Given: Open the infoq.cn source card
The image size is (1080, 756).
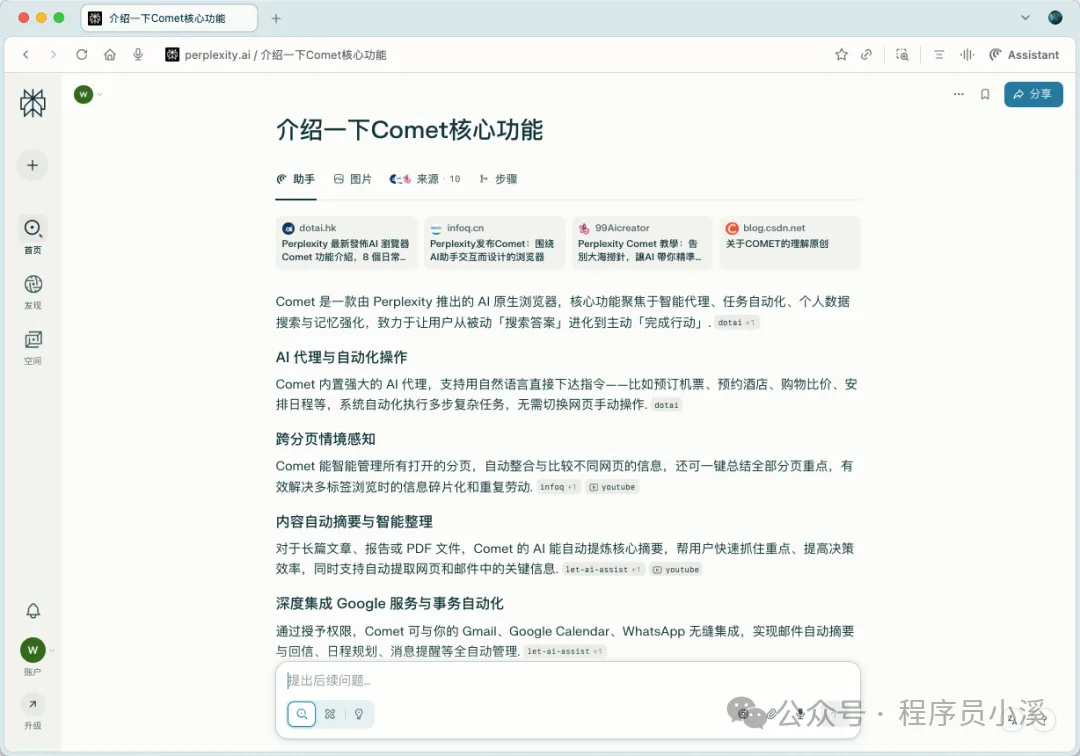Looking at the screenshot, I should coord(495,242).
